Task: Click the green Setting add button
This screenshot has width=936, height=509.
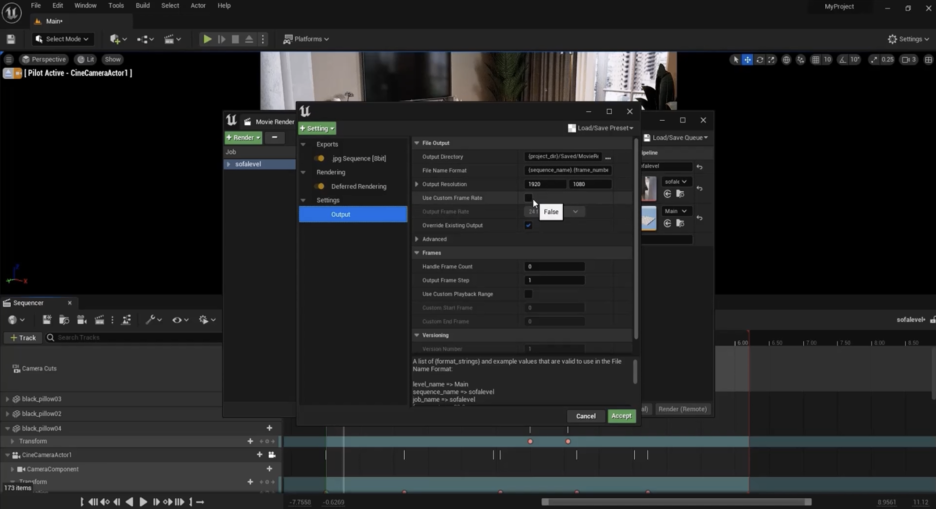Action: pos(317,128)
